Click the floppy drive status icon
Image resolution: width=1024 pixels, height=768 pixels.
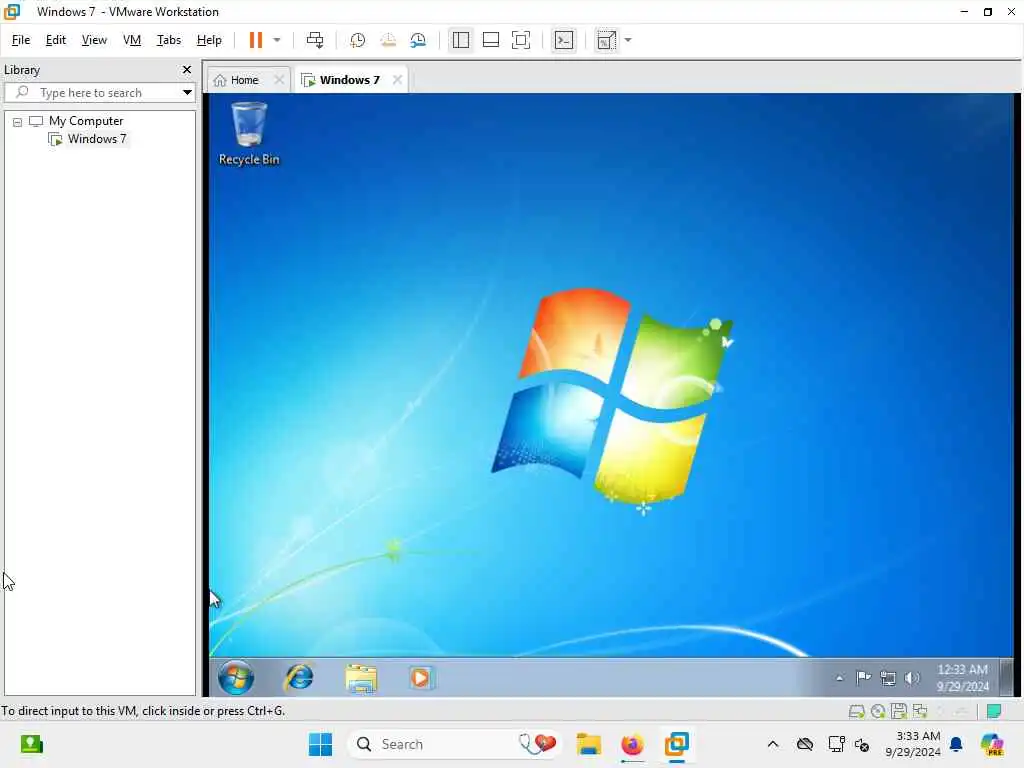[899, 711]
